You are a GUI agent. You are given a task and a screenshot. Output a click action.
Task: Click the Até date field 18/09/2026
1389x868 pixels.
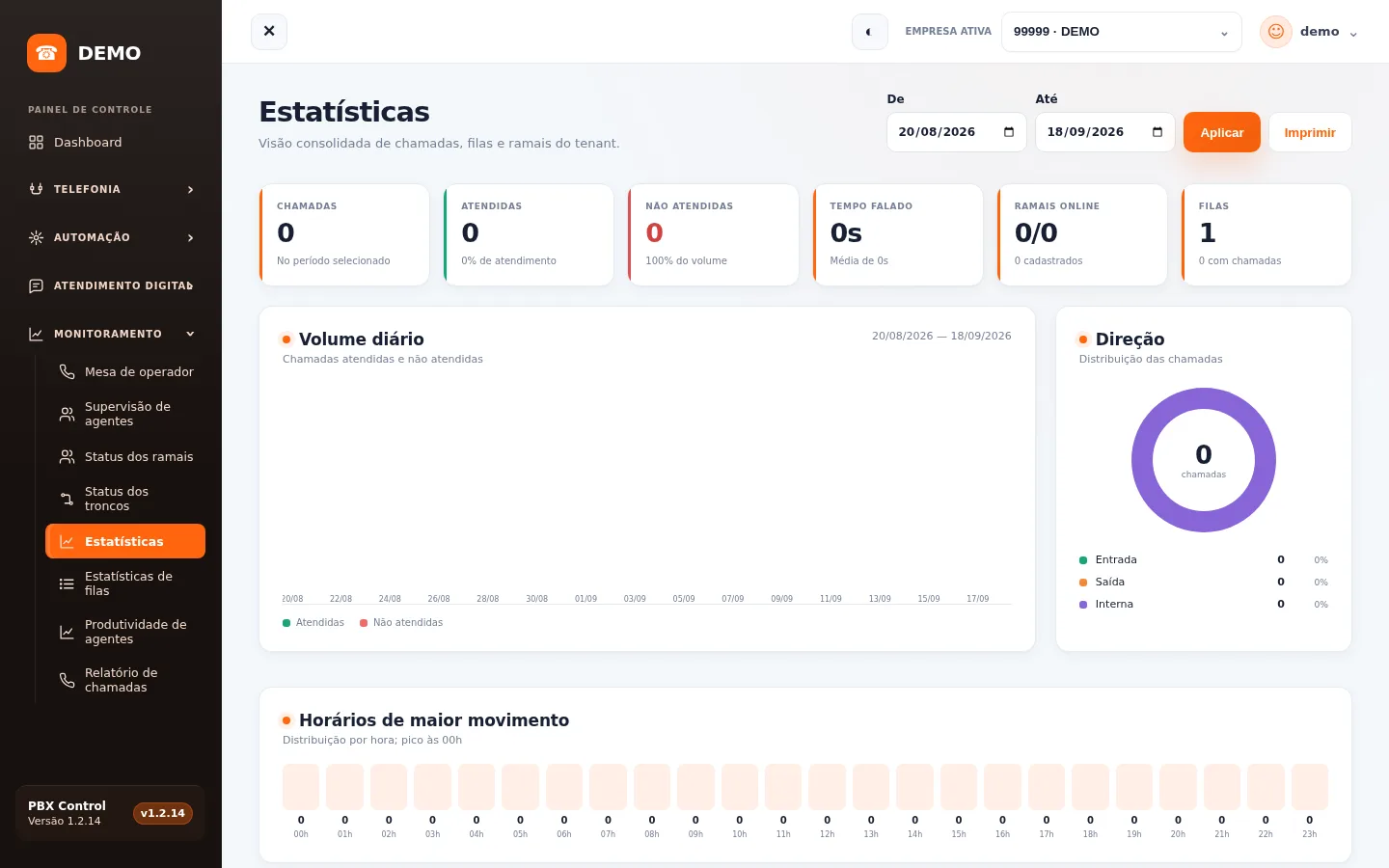pos(1105,132)
